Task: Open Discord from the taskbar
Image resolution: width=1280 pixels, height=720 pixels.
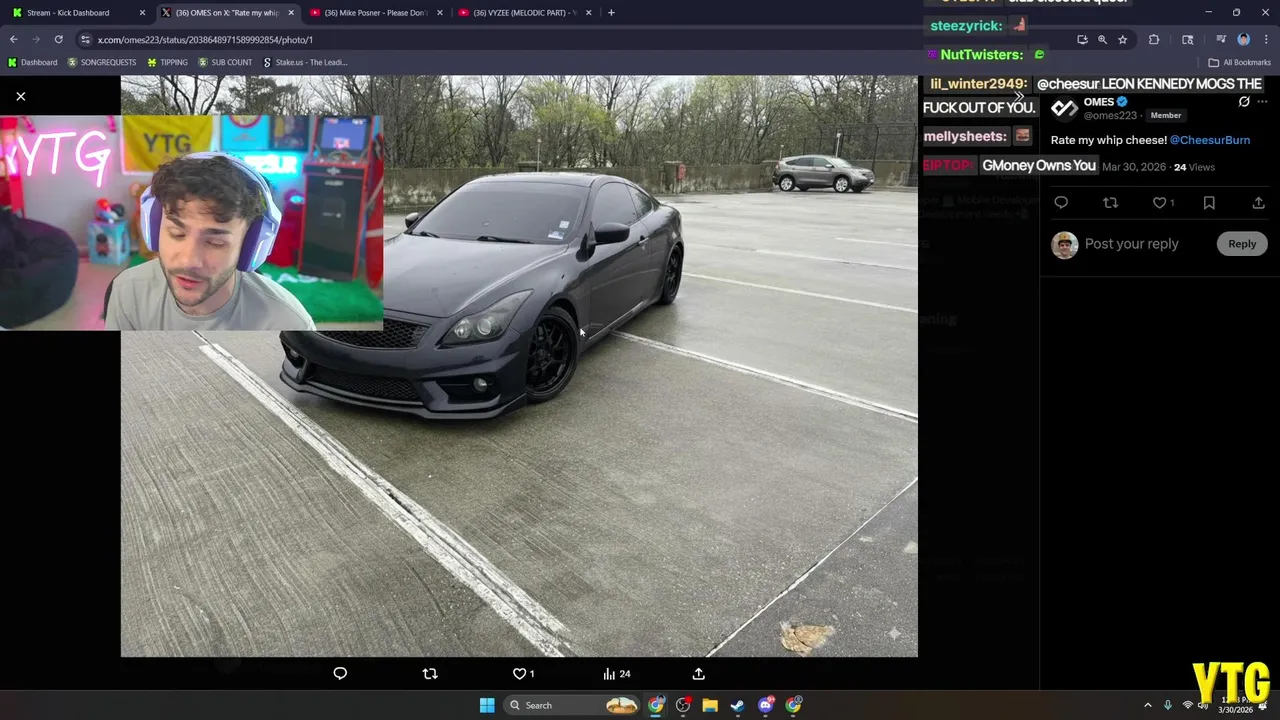Action: tap(765, 705)
